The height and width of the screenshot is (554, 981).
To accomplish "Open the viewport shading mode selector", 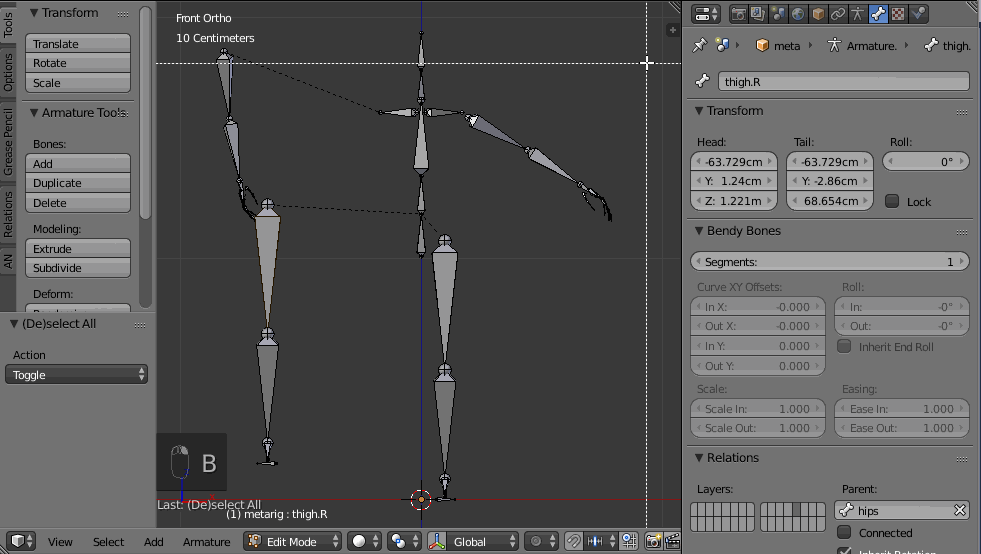I will point(365,541).
